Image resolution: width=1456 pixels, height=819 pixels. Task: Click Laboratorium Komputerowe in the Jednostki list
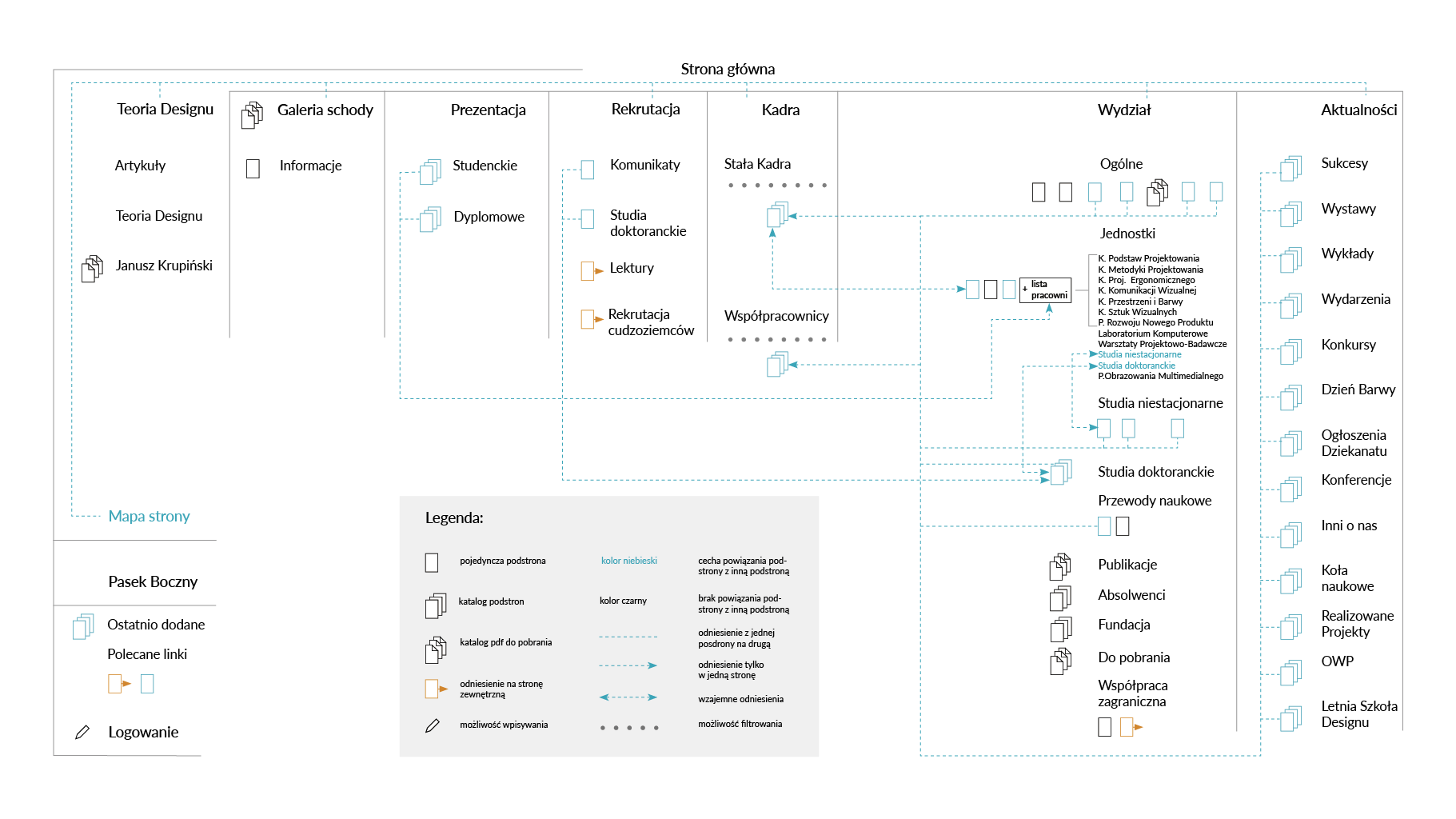point(1152,334)
